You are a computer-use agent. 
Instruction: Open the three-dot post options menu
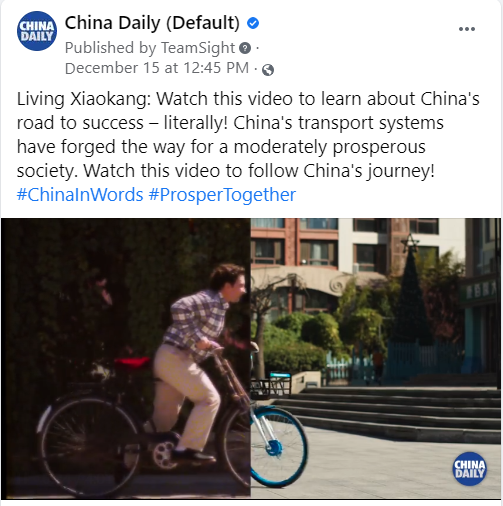click(x=467, y=29)
